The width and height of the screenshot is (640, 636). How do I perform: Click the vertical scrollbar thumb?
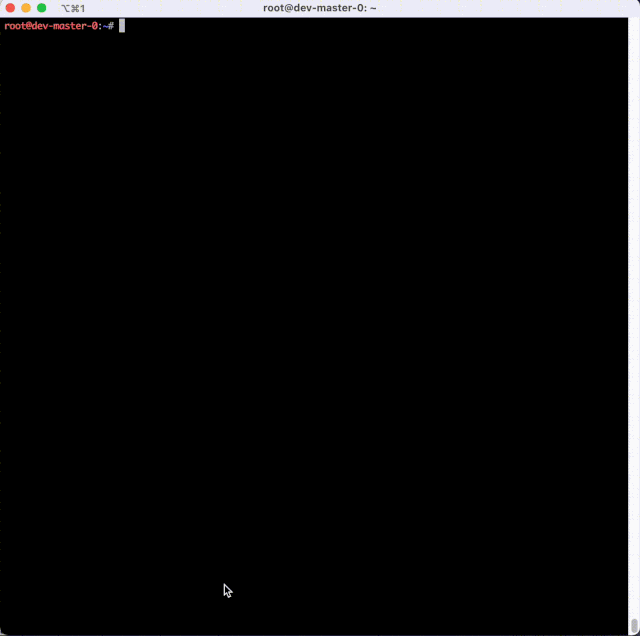click(x=633, y=626)
